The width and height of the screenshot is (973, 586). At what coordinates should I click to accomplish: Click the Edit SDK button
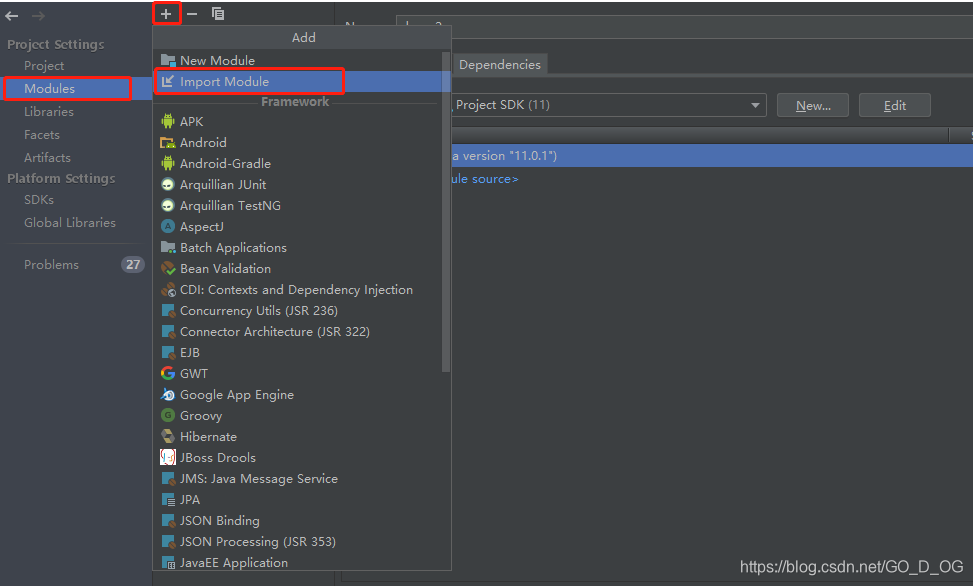tap(895, 106)
